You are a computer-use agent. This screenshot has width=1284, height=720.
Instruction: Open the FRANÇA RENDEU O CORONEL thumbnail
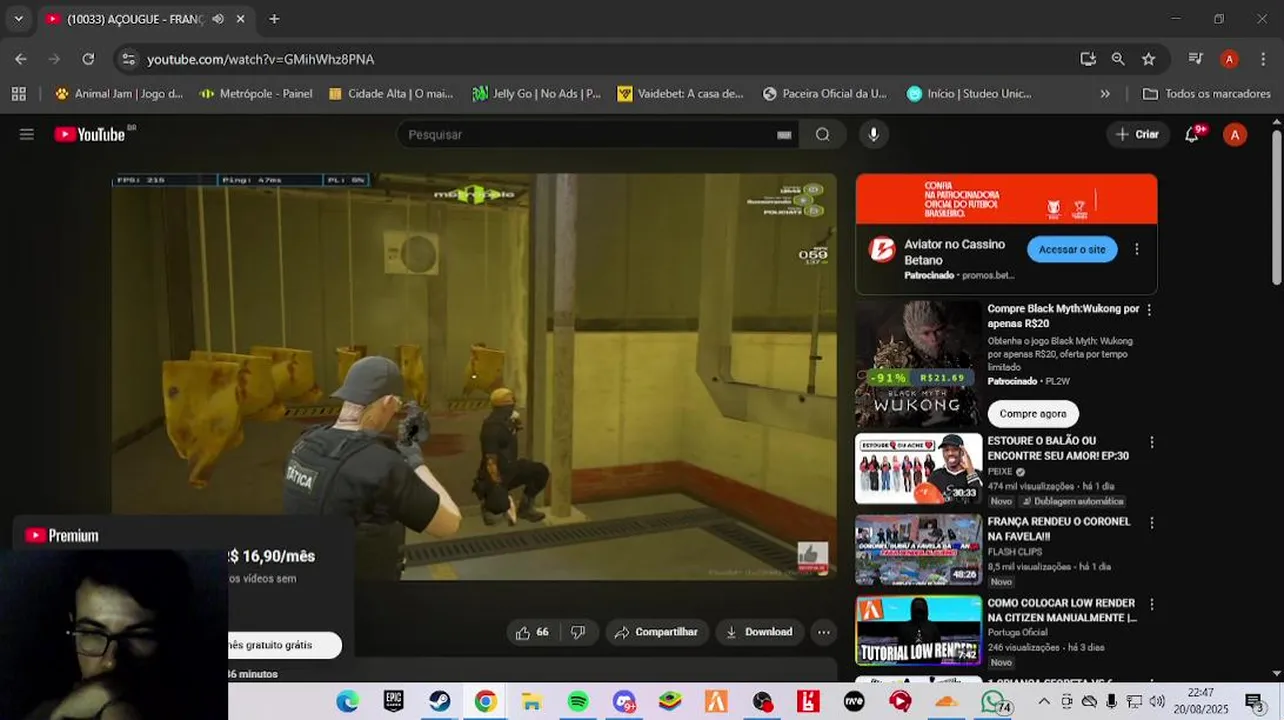918,549
